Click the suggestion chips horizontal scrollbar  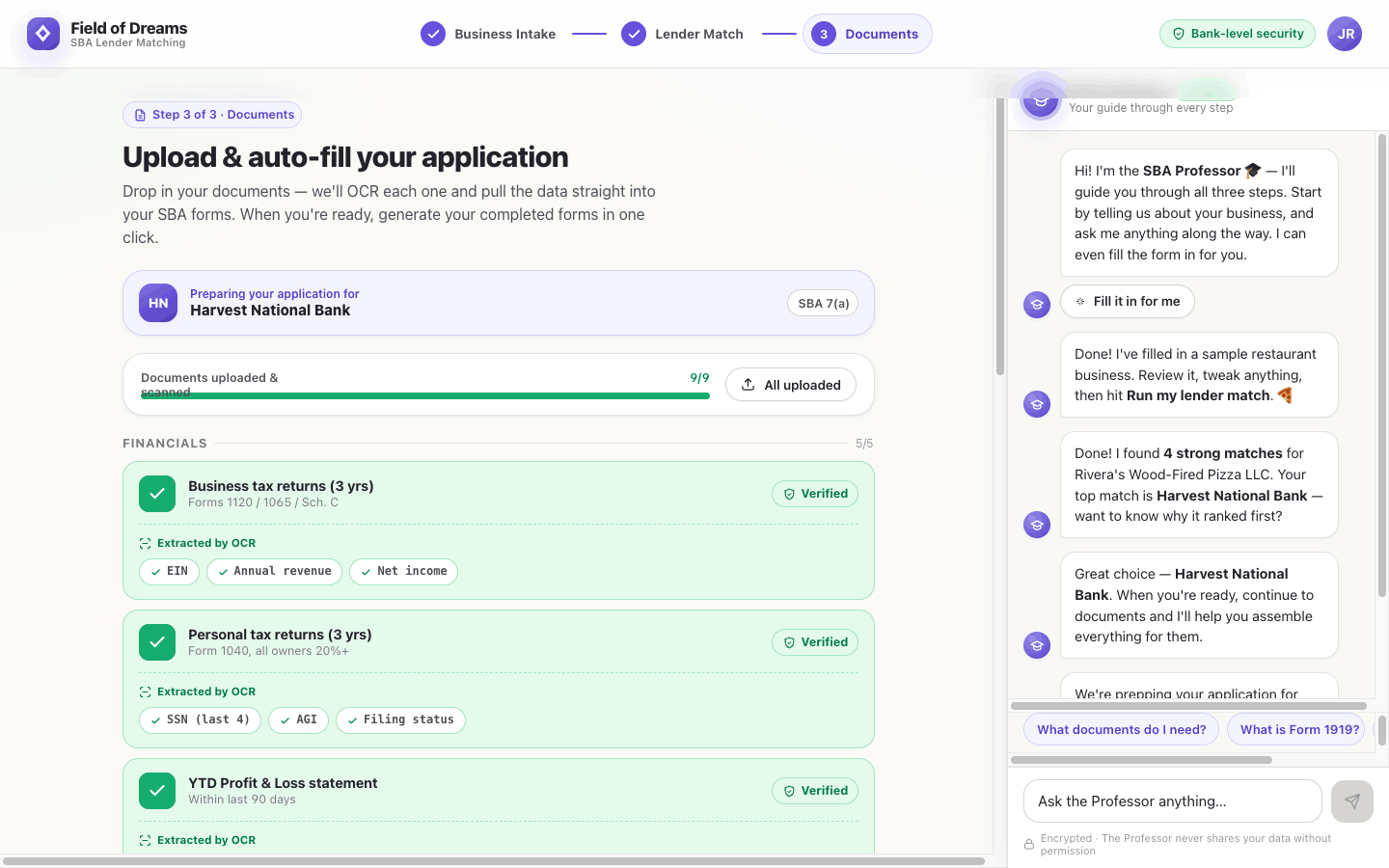1141,760
